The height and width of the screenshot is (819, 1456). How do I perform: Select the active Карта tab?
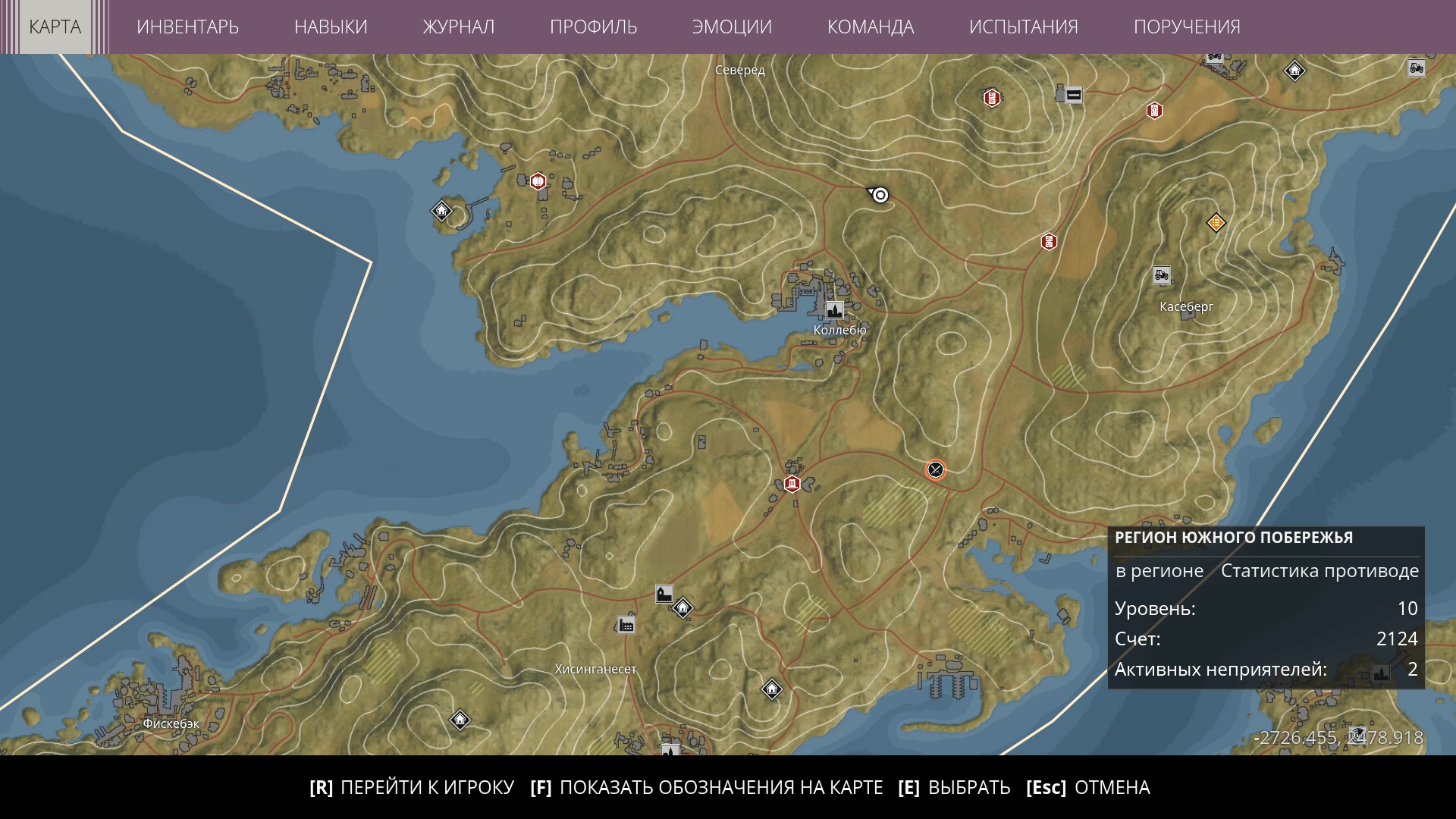(55, 27)
